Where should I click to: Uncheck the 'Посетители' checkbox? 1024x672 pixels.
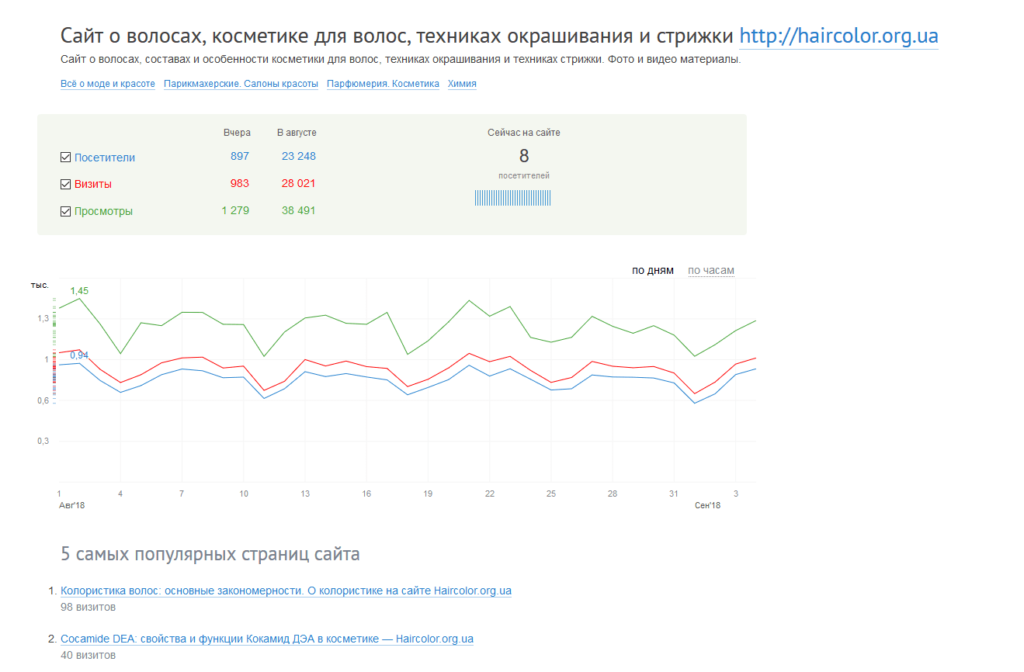[66, 157]
